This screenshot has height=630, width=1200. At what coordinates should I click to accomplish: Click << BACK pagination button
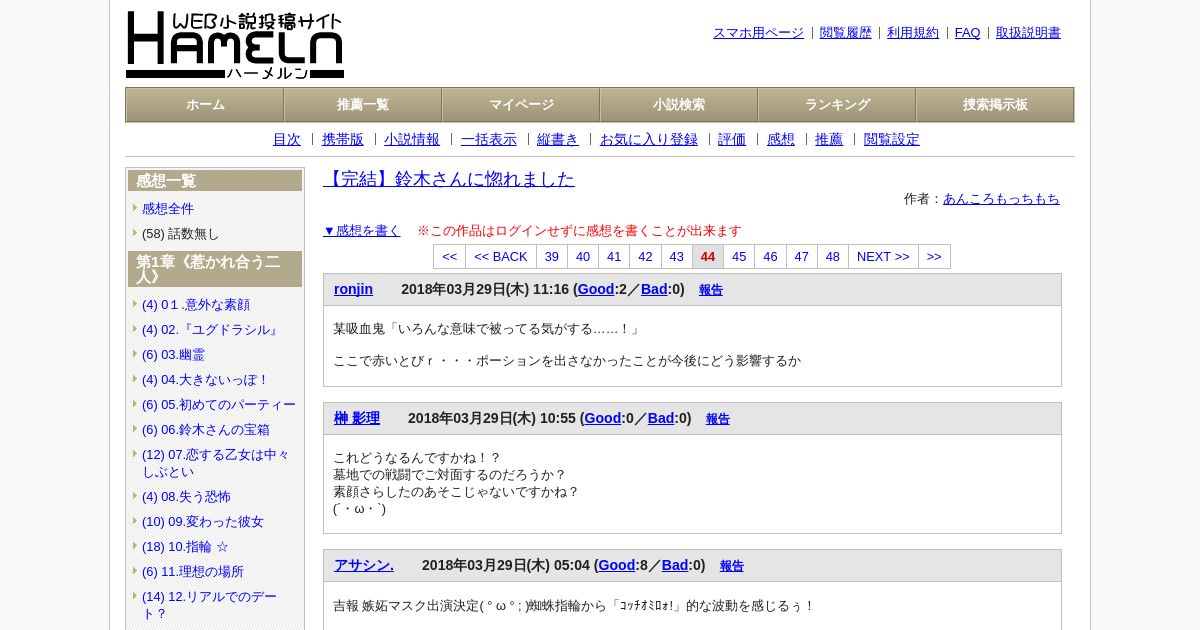[x=501, y=257]
